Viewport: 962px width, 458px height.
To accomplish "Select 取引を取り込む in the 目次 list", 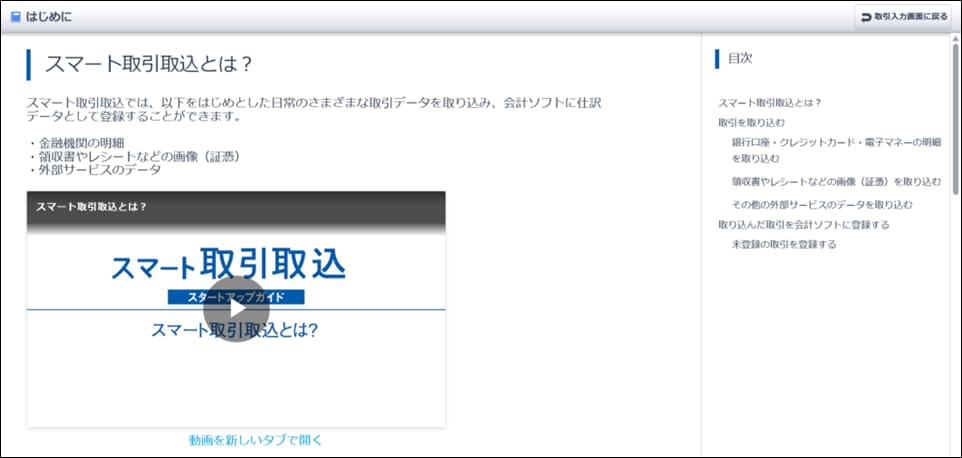I will [x=744, y=122].
